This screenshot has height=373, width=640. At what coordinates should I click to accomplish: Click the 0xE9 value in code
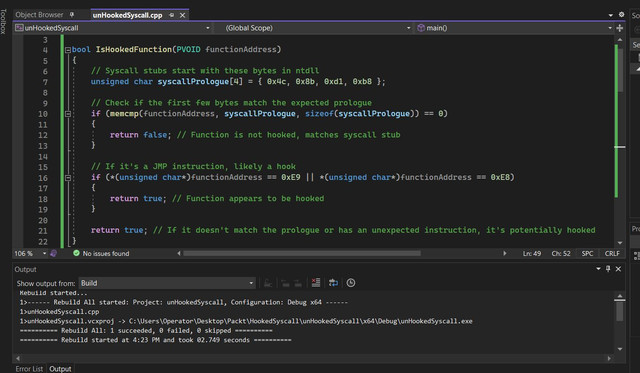click(291, 177)
